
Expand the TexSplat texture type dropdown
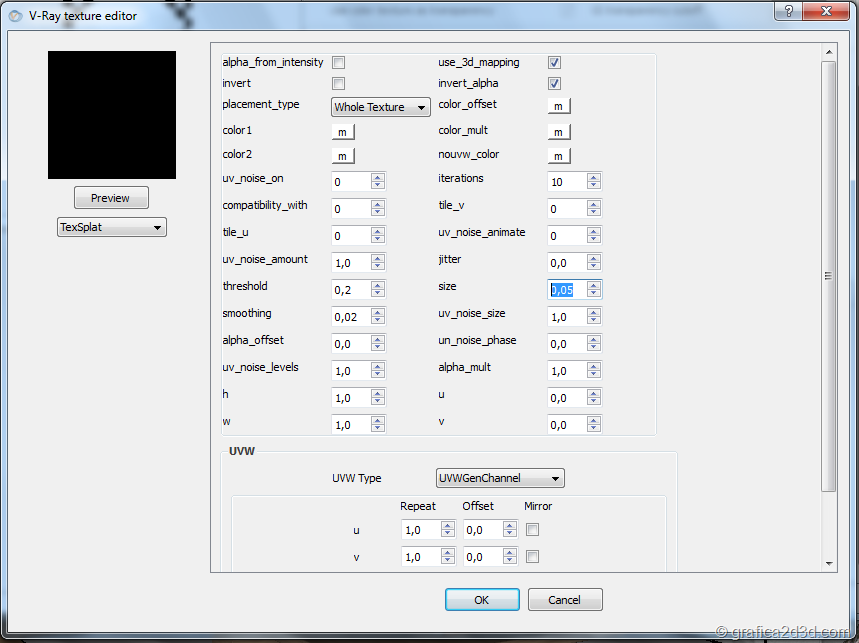coord(112,227)
